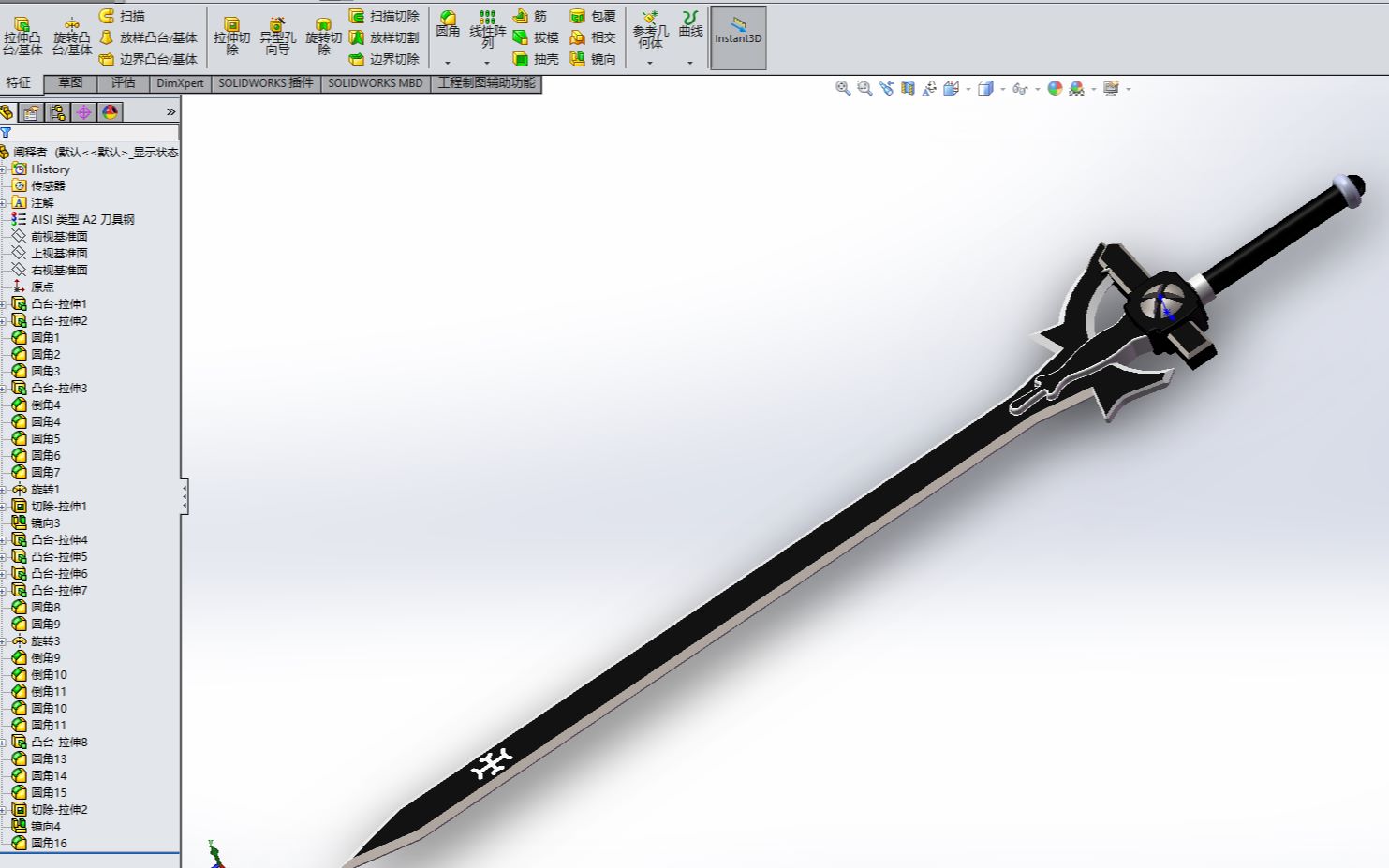
Task: Select the 镜向 mirror tool
Action: point(593,59)
